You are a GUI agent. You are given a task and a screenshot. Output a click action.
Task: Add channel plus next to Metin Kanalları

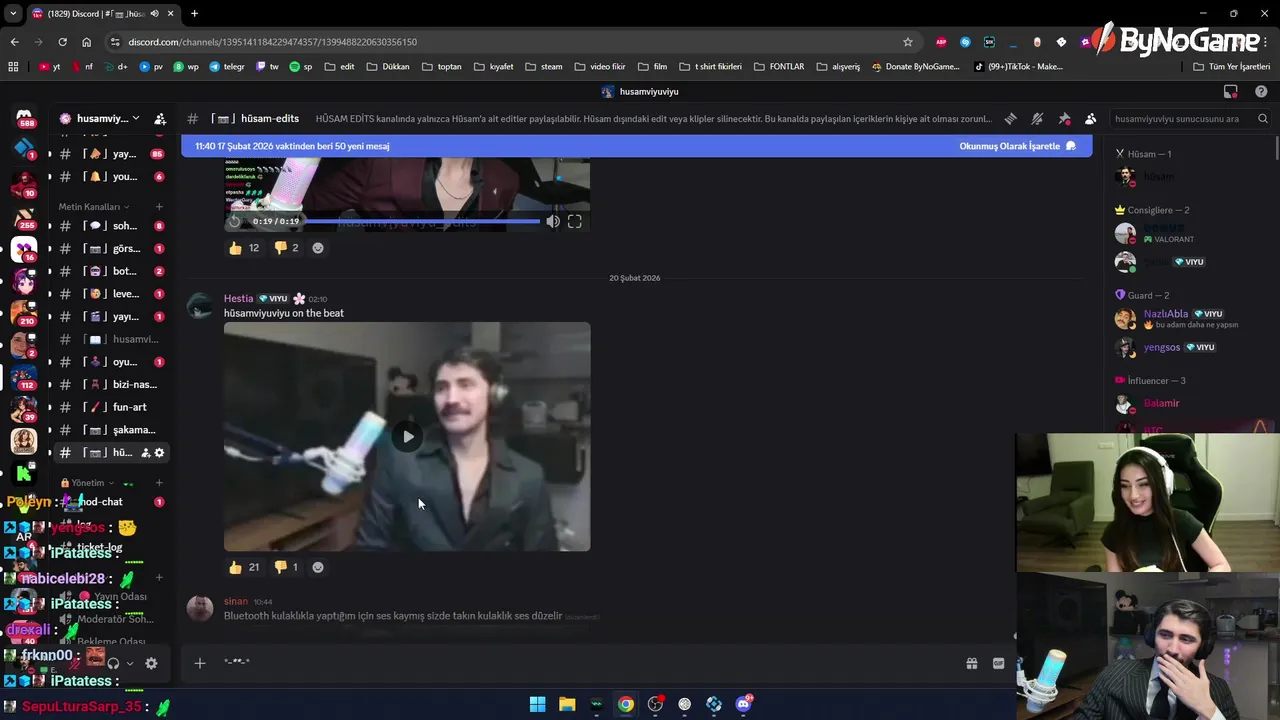point(159,207)
